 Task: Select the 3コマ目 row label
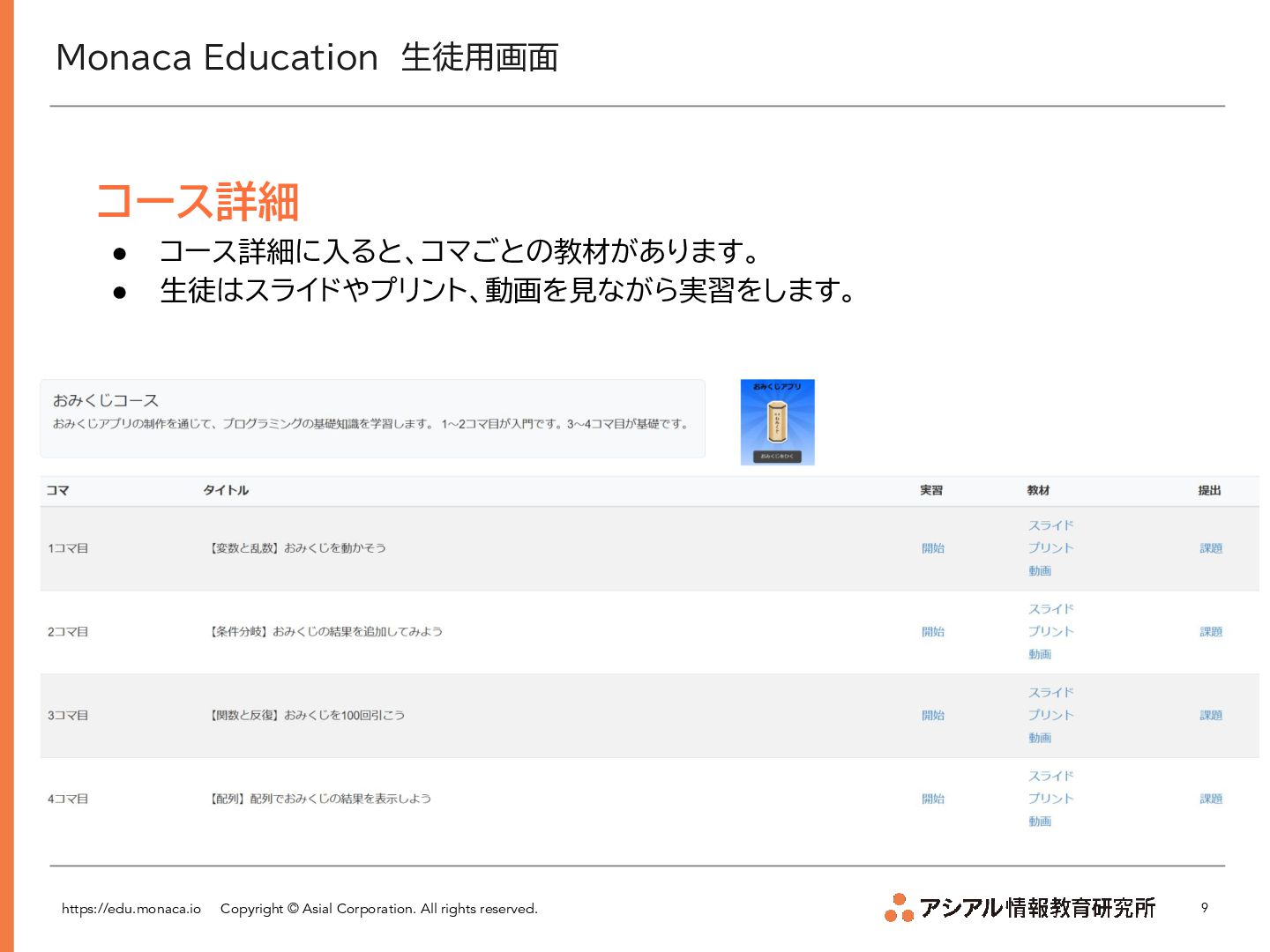click(x=68, y=716)
